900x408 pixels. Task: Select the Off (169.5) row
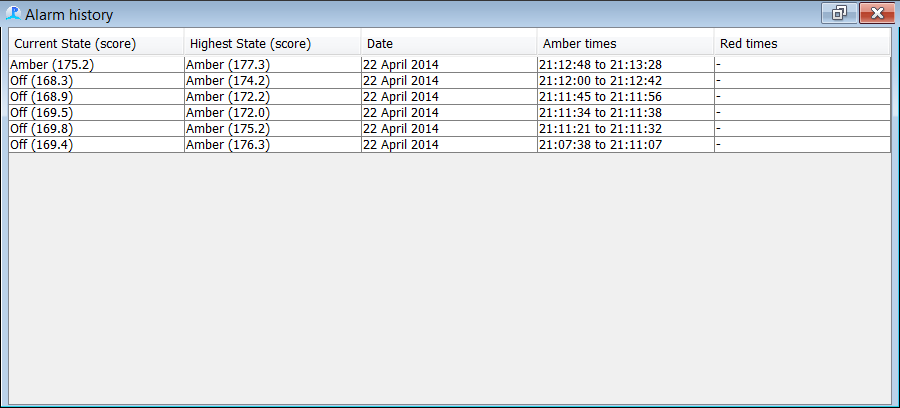click(x=449, y=113)
